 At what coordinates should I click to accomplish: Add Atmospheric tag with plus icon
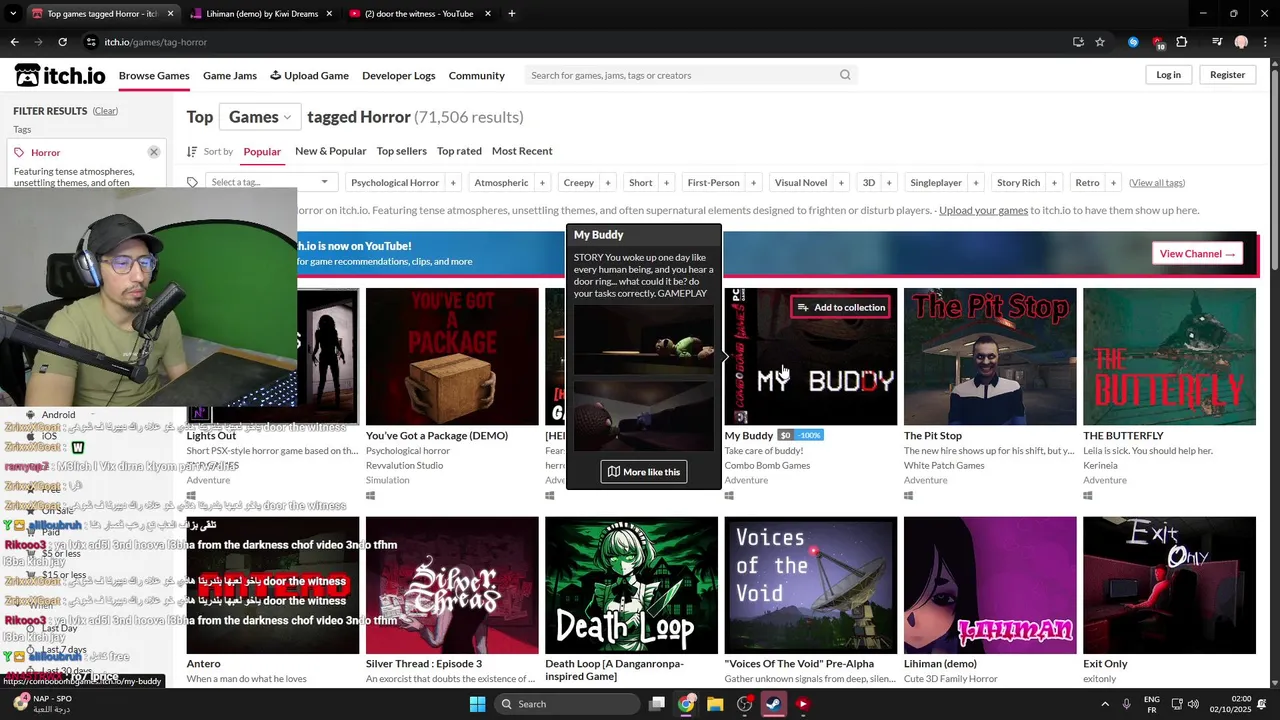click(x=542, y=182)
